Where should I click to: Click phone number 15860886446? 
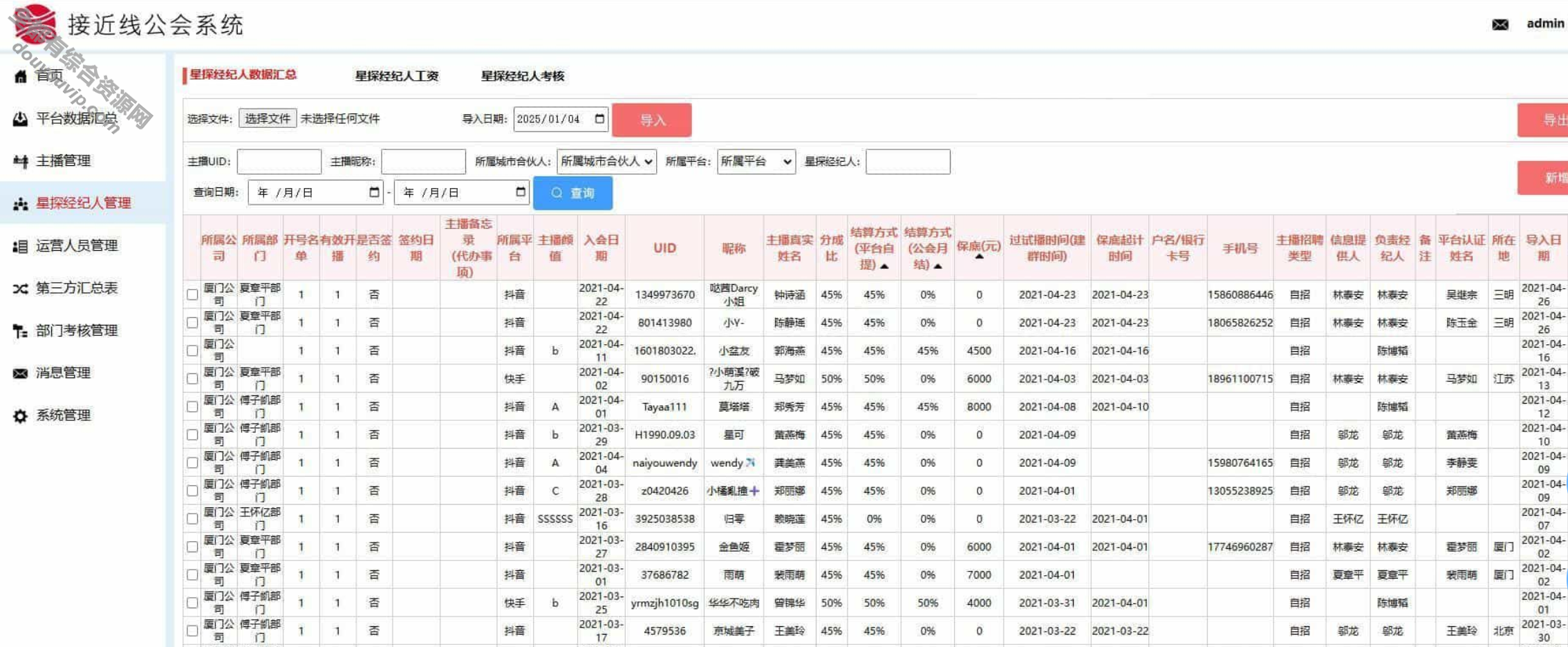coord(1240,294)
